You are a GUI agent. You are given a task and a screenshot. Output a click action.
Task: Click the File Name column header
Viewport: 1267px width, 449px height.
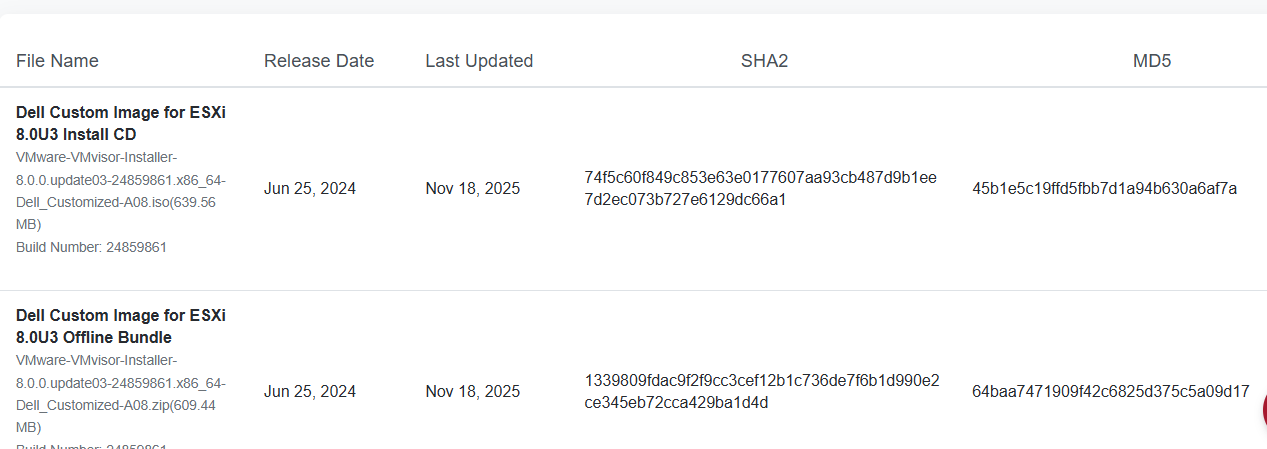pos(57,61)
